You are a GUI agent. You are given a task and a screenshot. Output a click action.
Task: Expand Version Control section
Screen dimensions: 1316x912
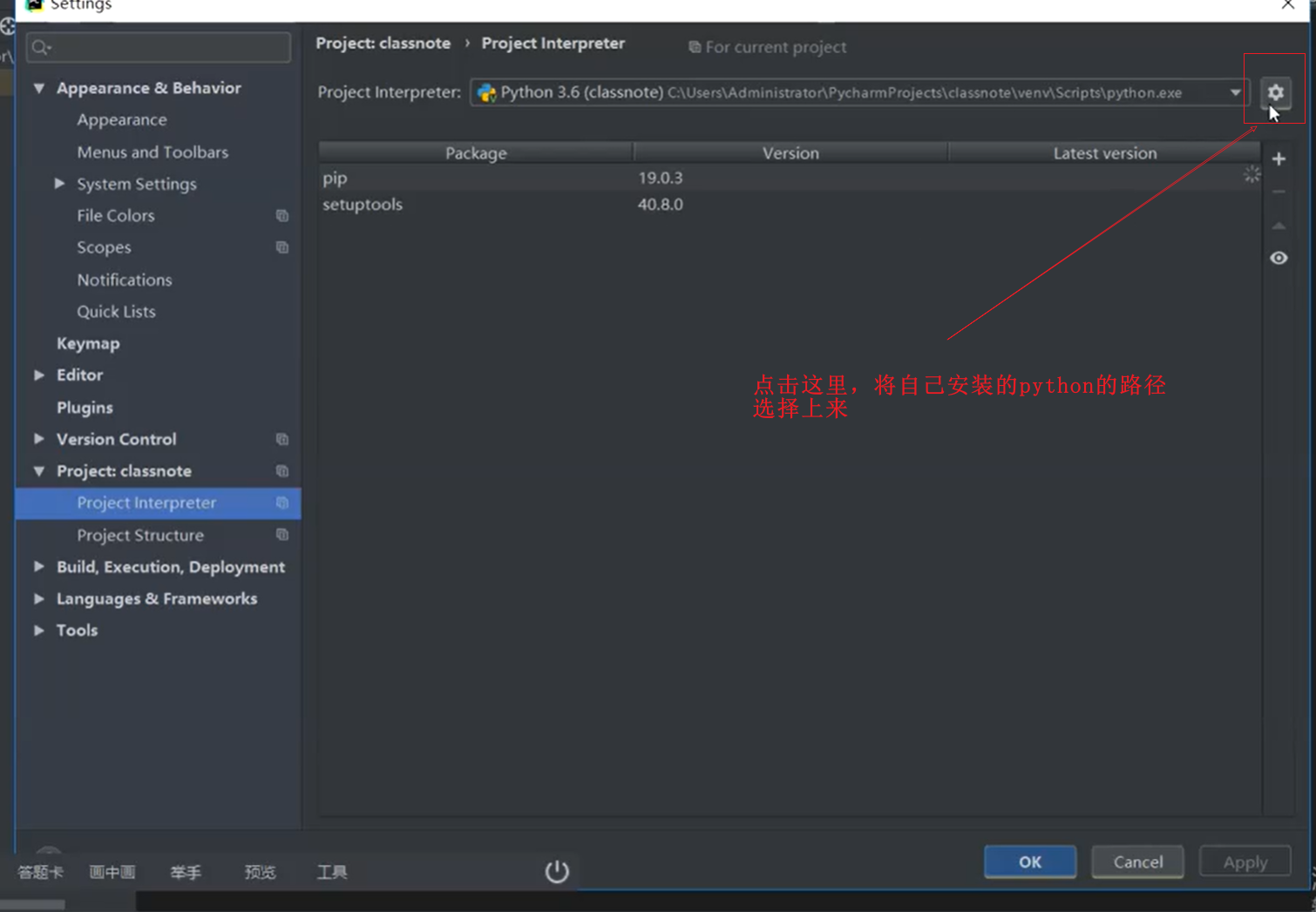point(39,439)
